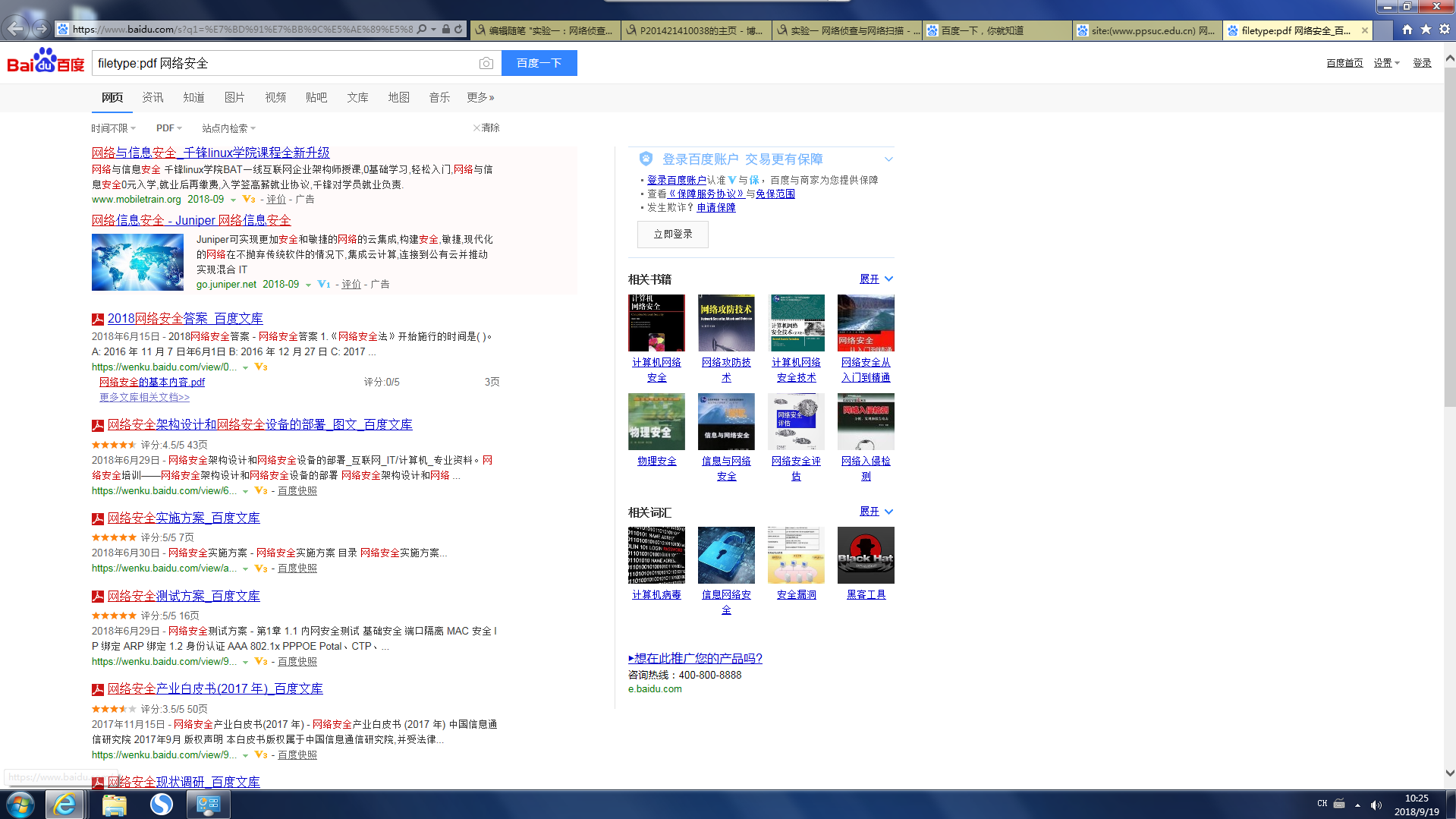The height and width of the screenshot is (819, 1456).
Task: Show hidden tray icons arrow
Action: pos(1357,805)
